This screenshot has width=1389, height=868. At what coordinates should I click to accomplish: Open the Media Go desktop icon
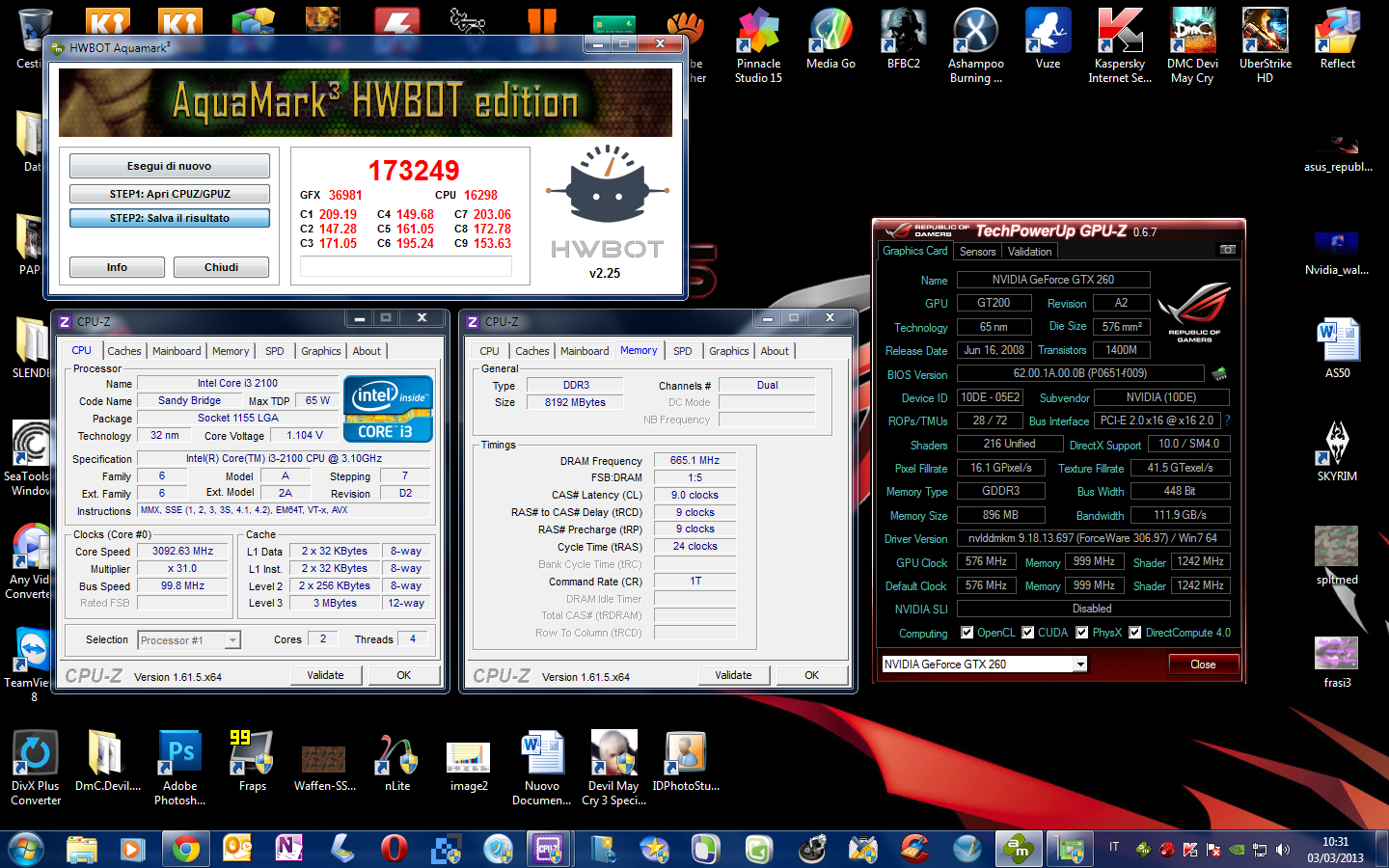tap(831, 41)
